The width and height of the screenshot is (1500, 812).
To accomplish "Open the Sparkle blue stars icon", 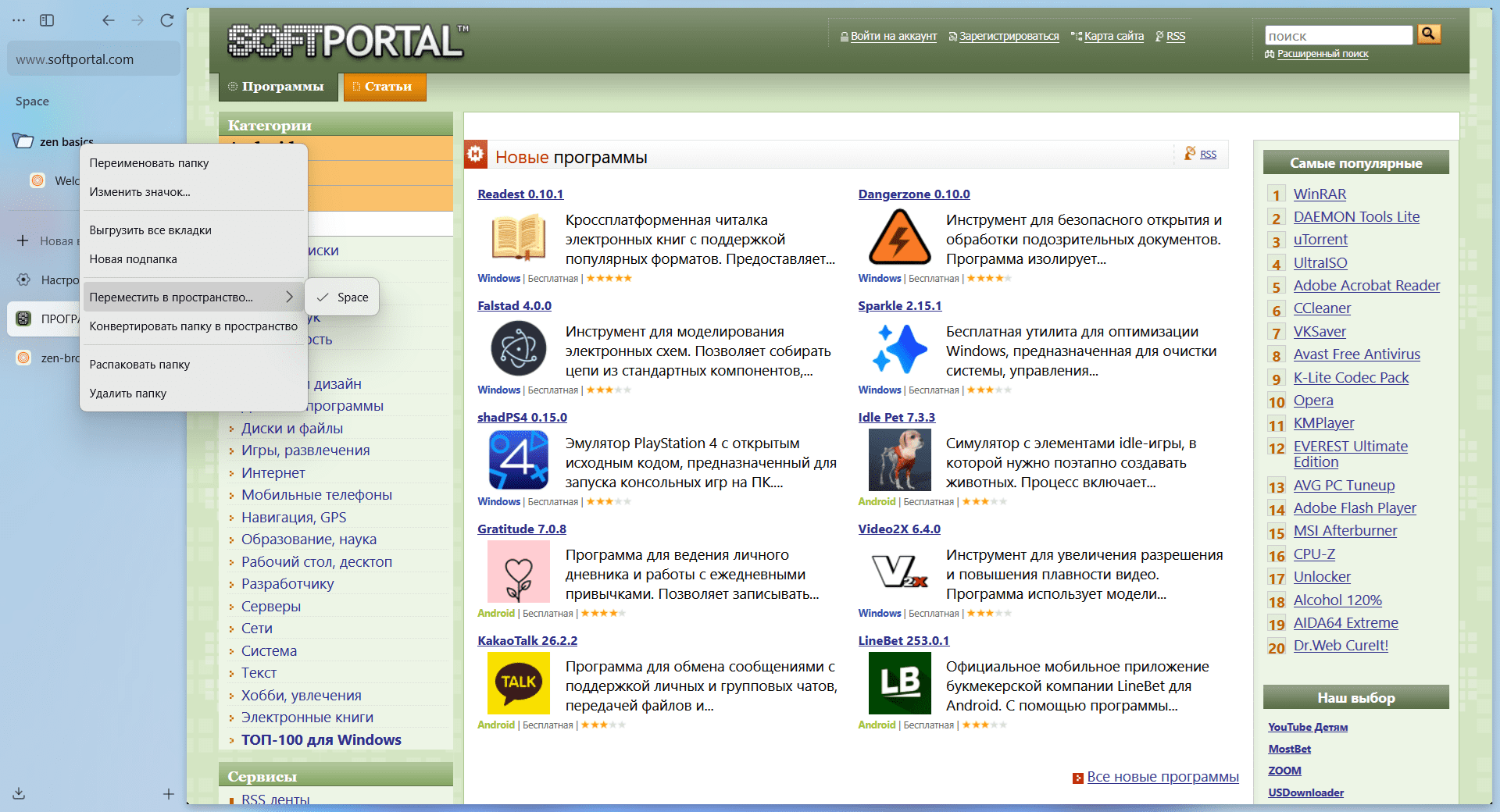I will point(900,349).
